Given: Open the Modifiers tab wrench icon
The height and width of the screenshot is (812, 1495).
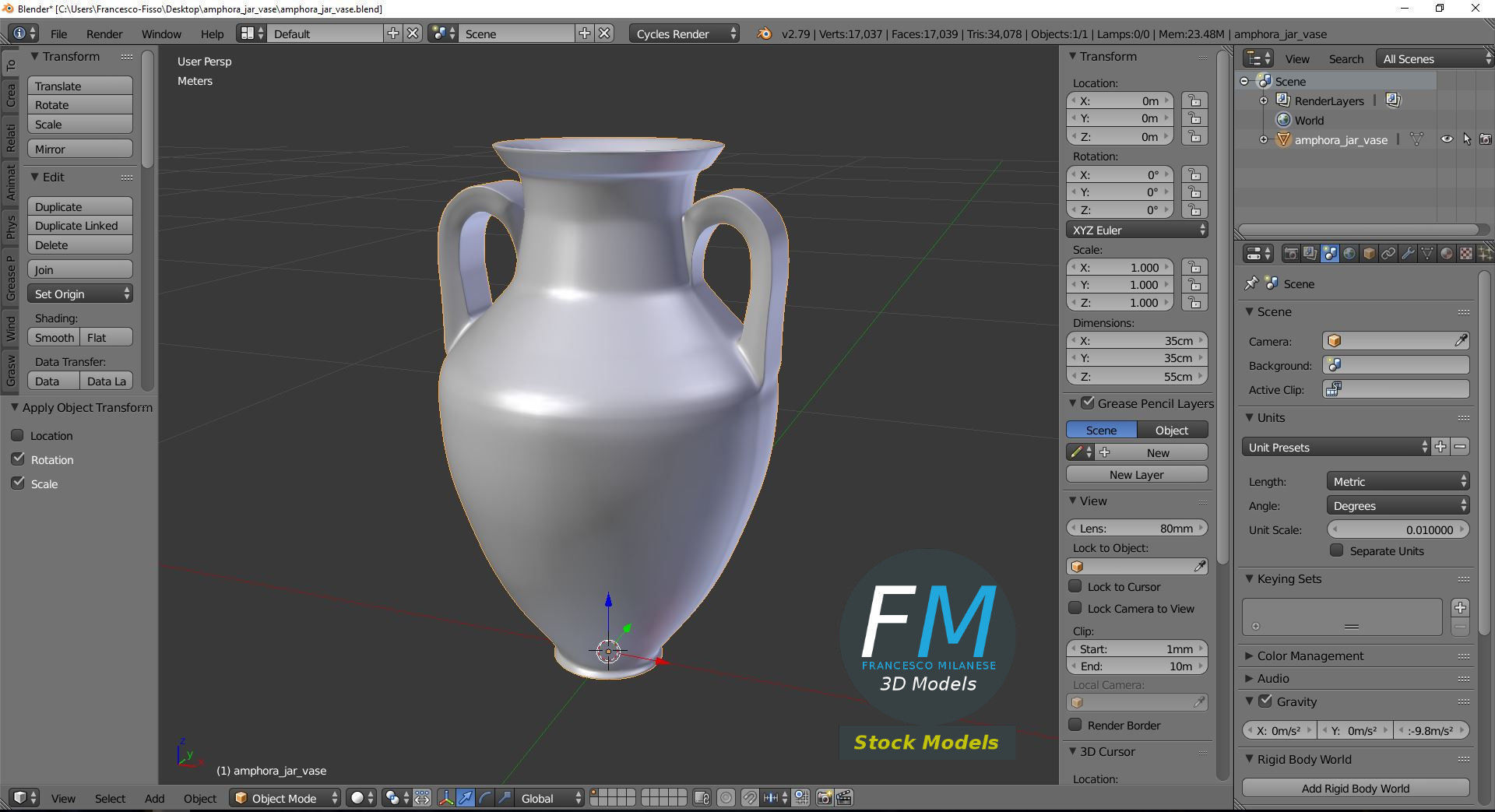Looking at the screenshot, I should click(1408, 253).
